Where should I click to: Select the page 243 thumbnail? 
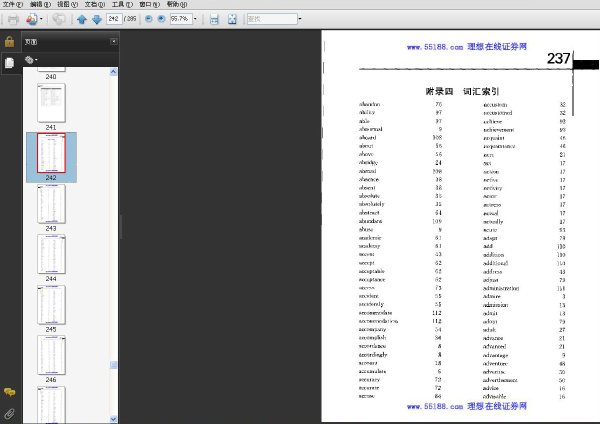pos(51,204)
